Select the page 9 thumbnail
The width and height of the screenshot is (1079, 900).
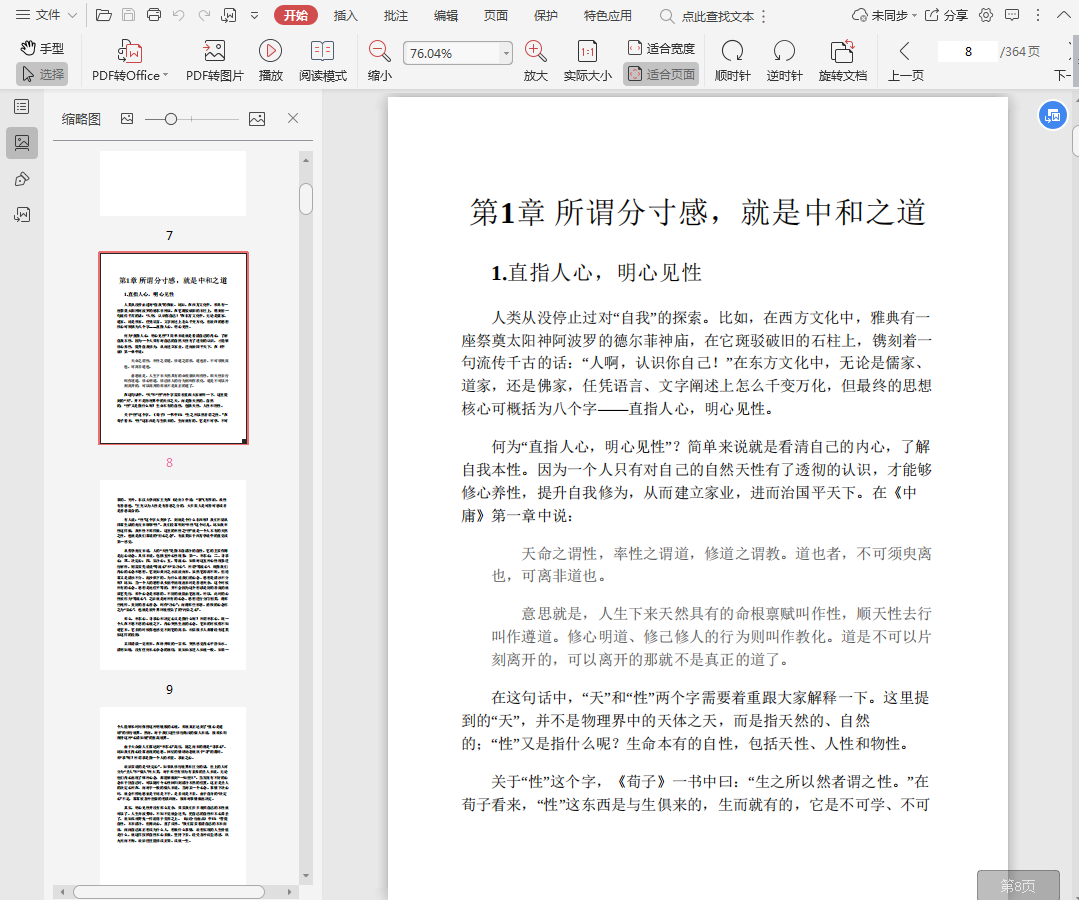173,575
